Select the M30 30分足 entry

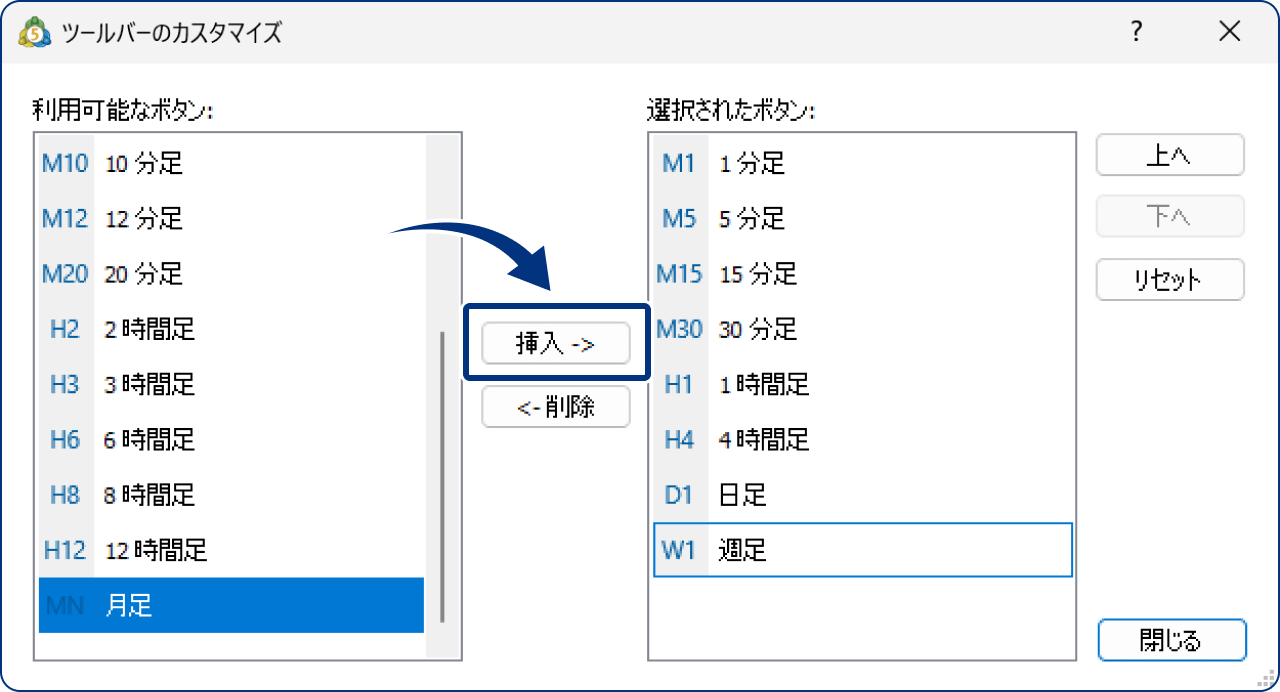click(x=820, y=329)
